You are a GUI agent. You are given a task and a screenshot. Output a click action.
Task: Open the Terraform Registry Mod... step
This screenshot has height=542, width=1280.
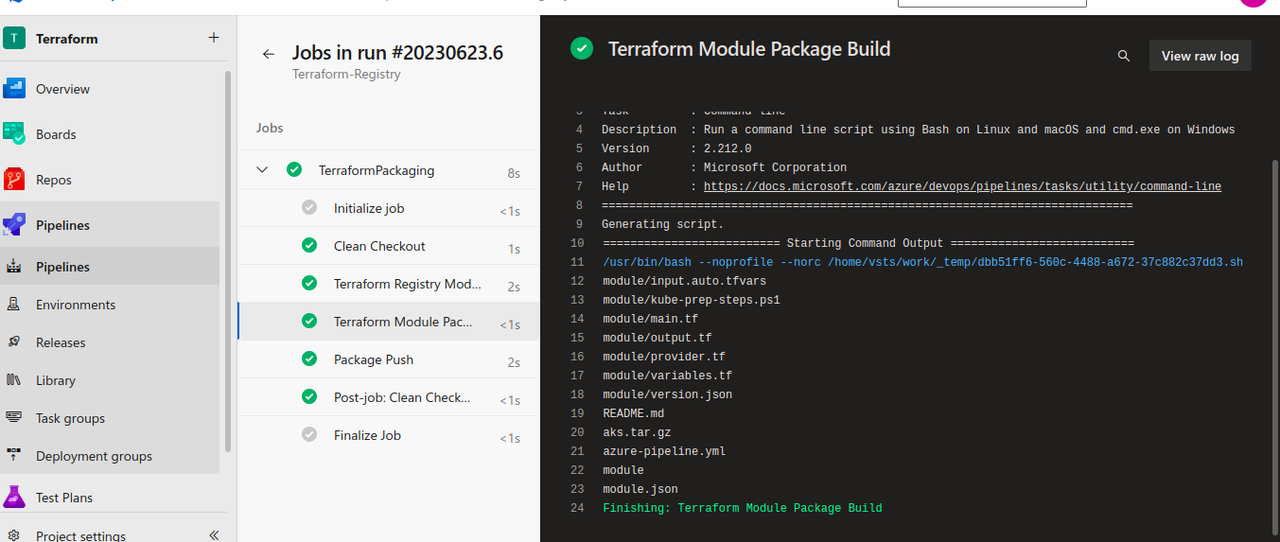388,284
